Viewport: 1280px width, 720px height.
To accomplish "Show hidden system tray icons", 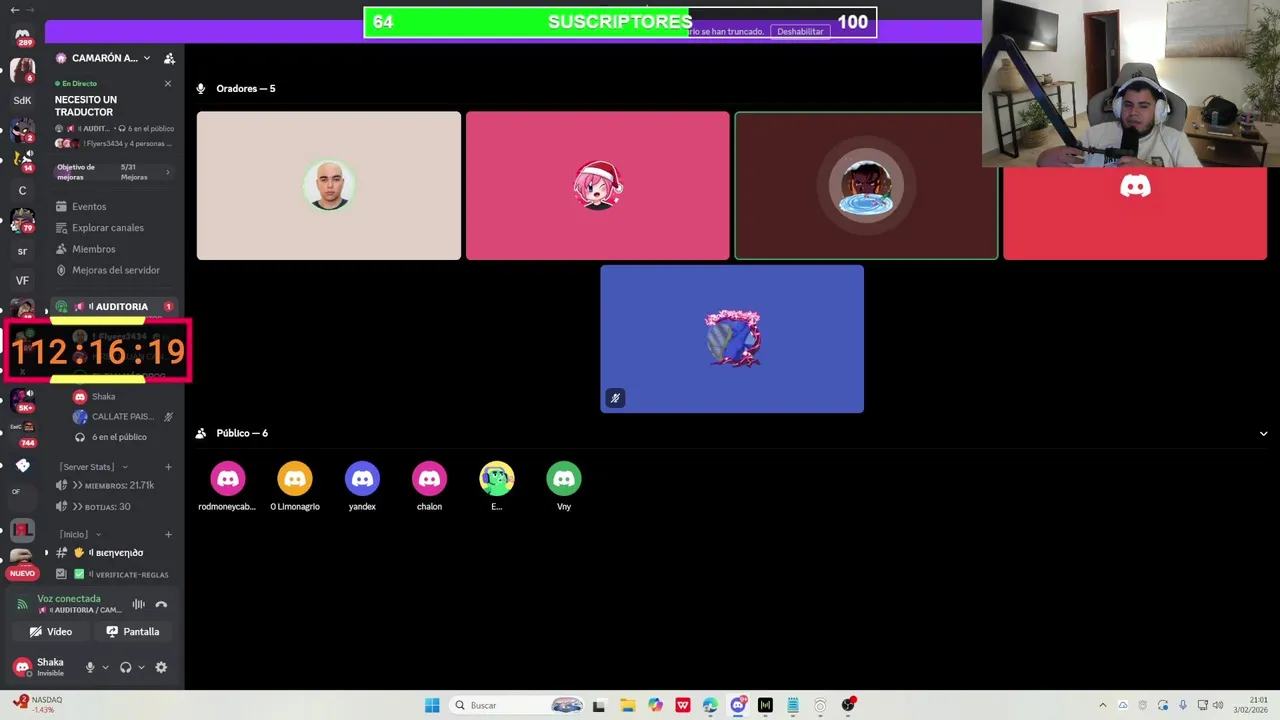I will (1103, 705).
